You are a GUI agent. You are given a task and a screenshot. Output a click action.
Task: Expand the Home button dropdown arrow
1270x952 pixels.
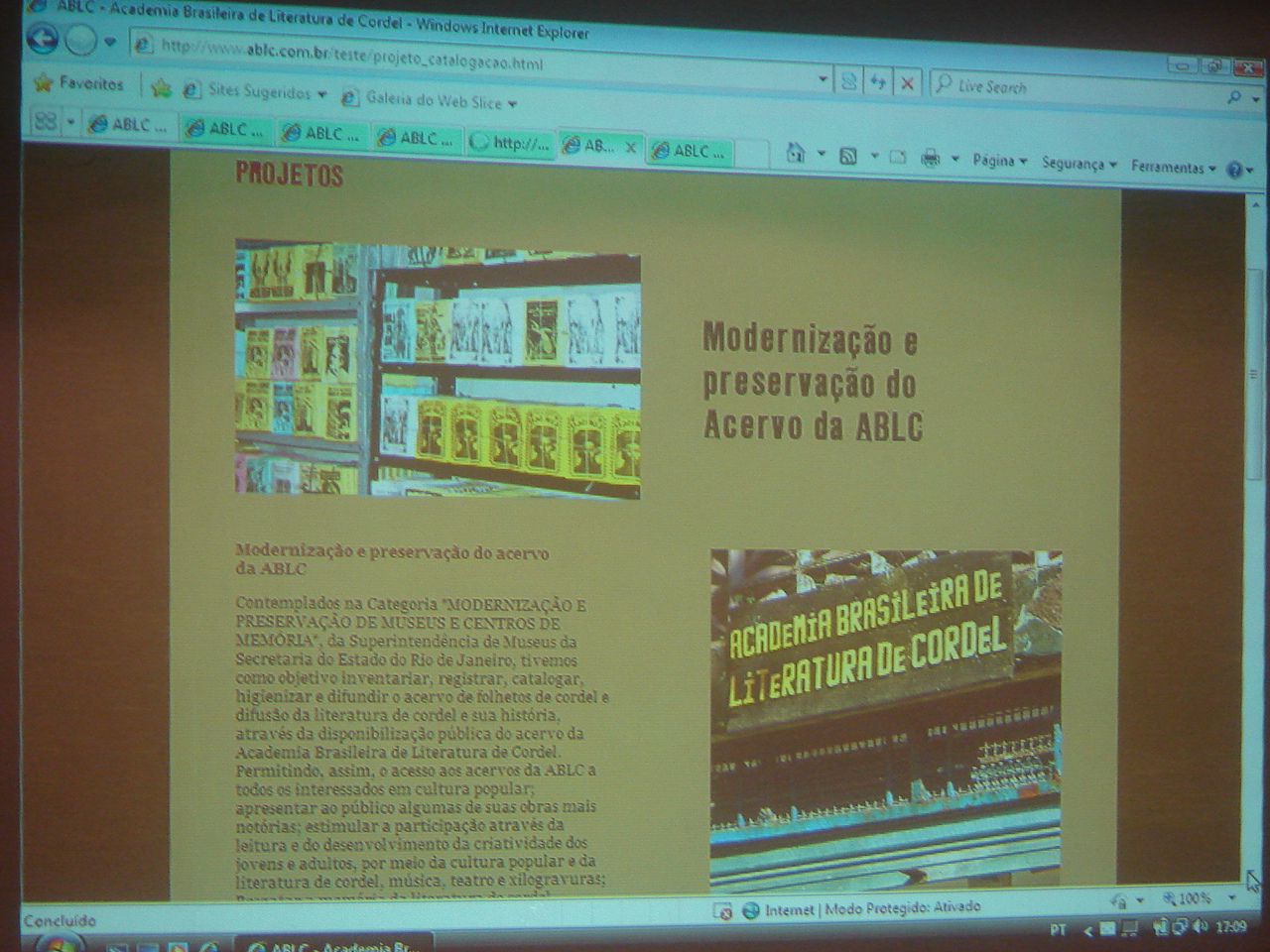click(x=822, y=154)
